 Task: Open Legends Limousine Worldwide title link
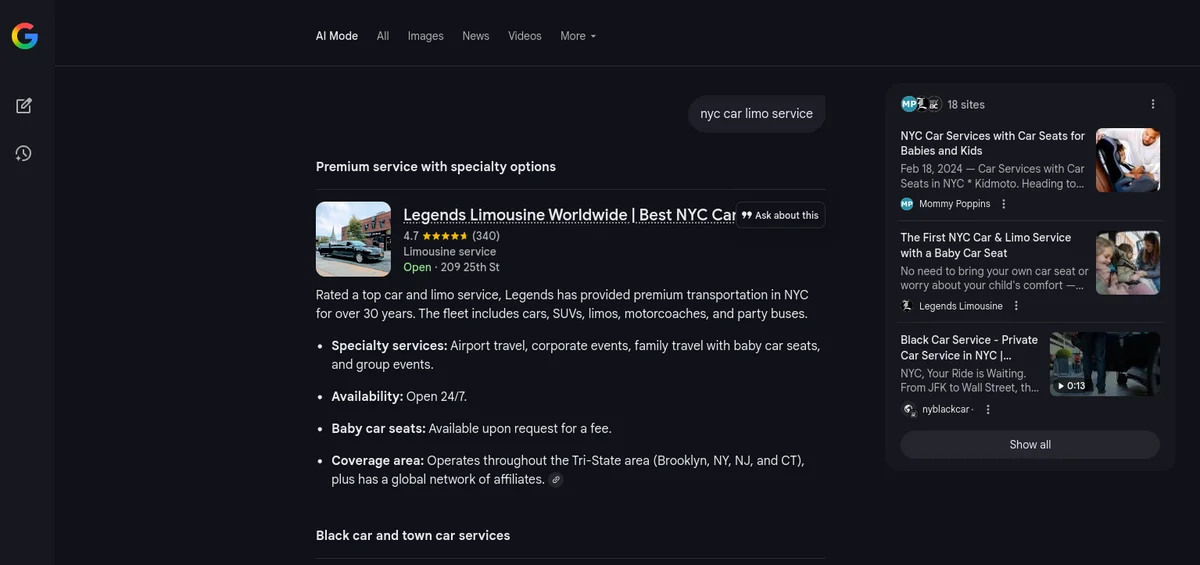569,215
